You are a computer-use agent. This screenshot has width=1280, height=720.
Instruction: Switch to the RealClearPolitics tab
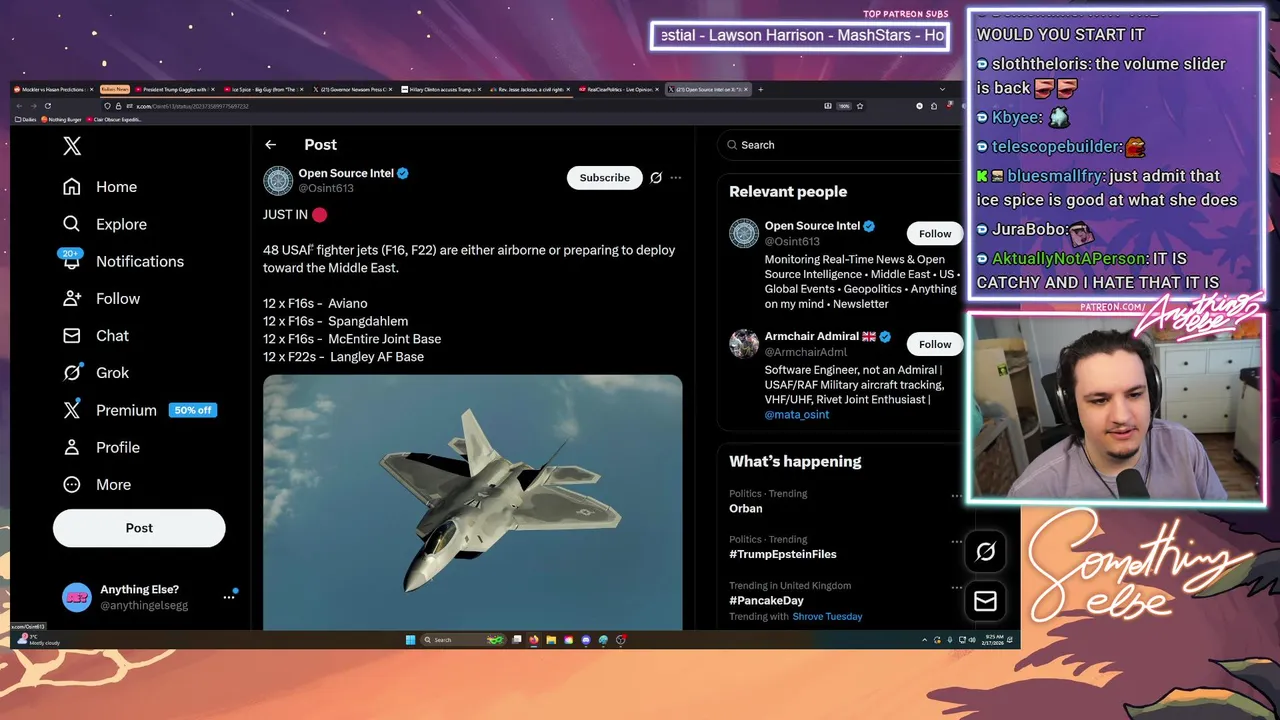[x=618, y=89]
